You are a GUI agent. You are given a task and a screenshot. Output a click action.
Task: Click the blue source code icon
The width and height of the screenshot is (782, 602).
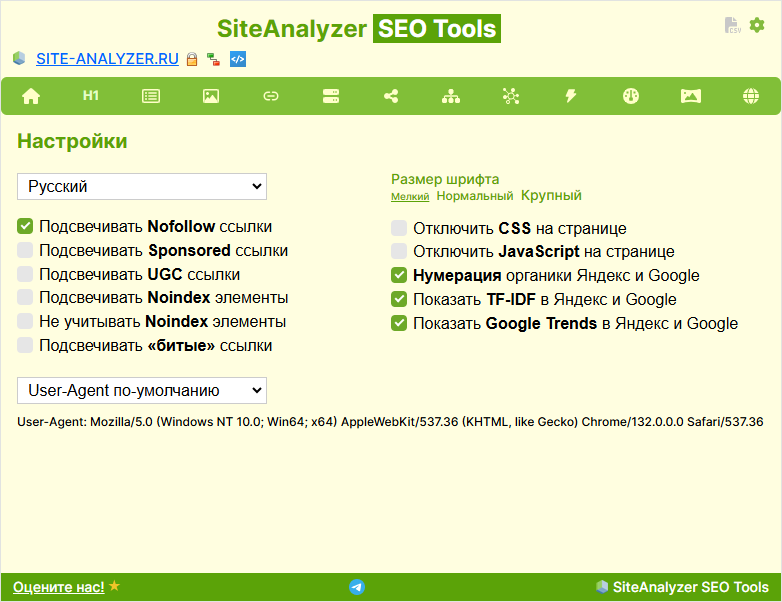[x=238, y=59]
